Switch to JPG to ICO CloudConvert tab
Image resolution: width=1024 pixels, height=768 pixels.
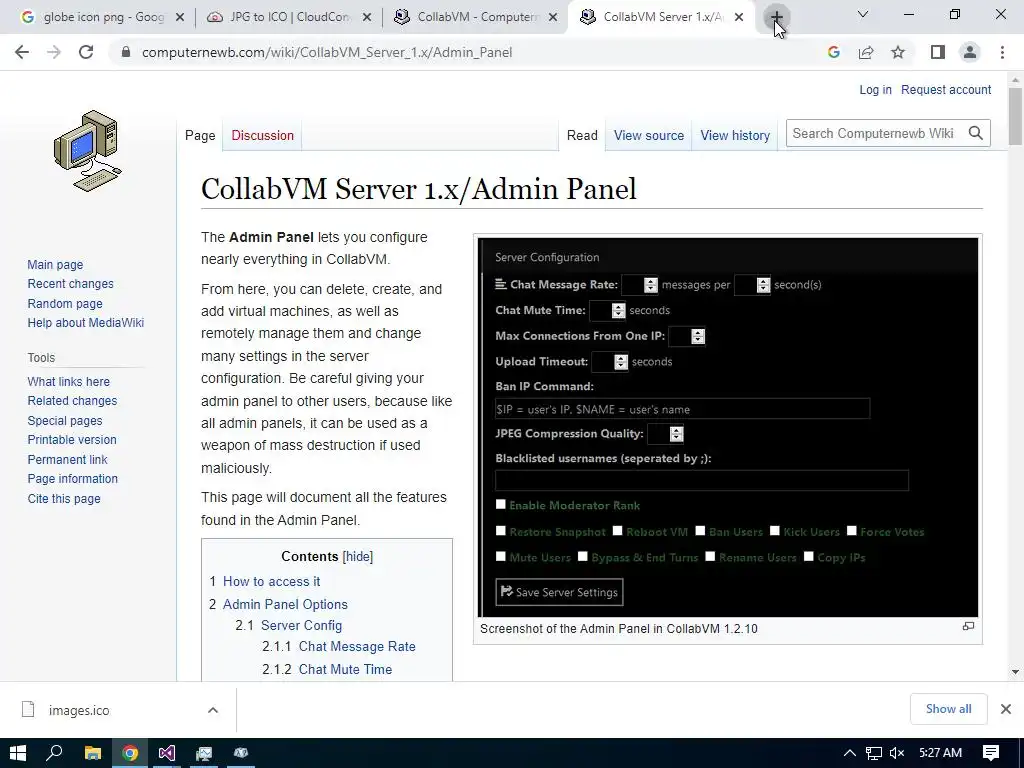[290, 17]
